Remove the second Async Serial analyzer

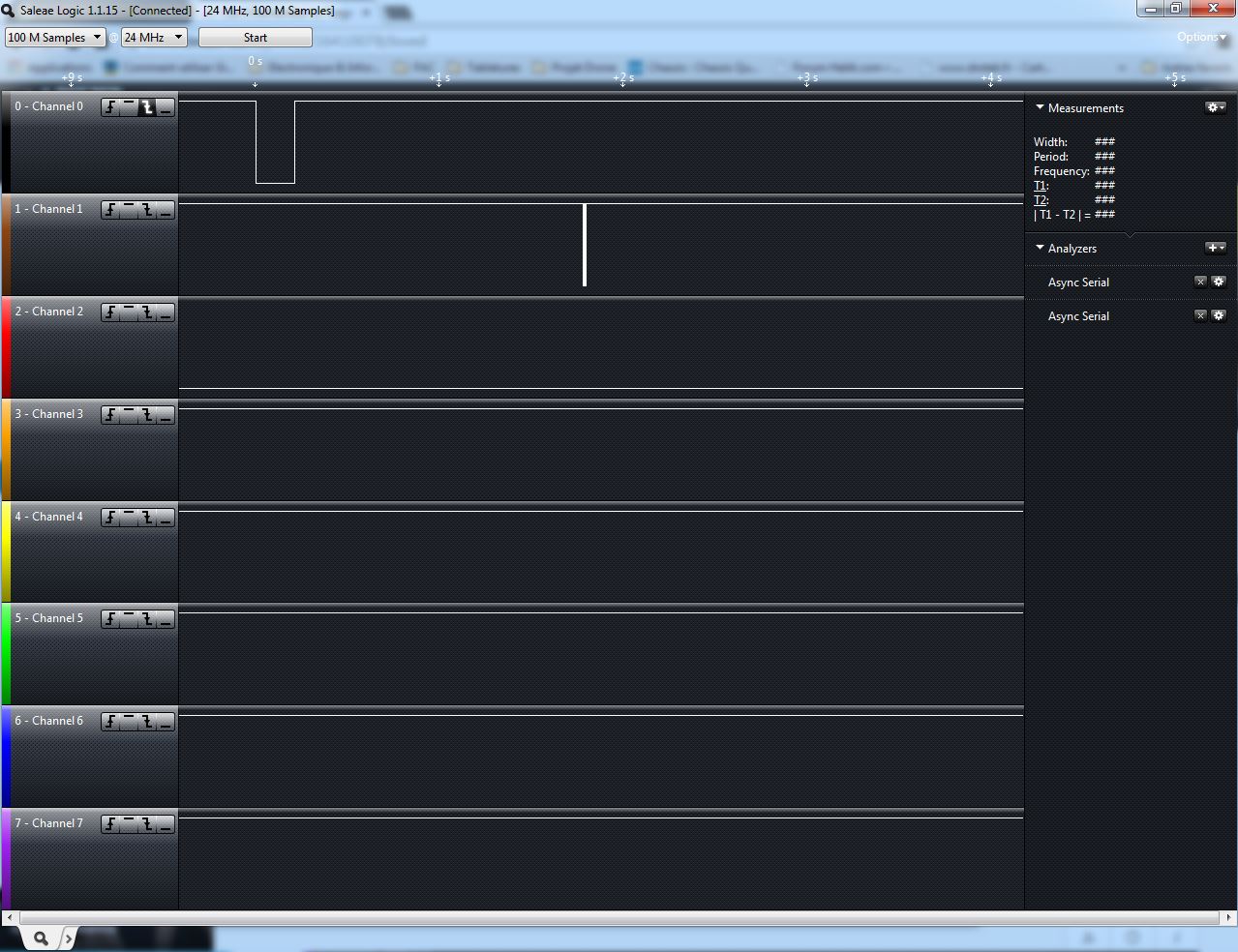pyautogui.click(x=1200, y=315)
